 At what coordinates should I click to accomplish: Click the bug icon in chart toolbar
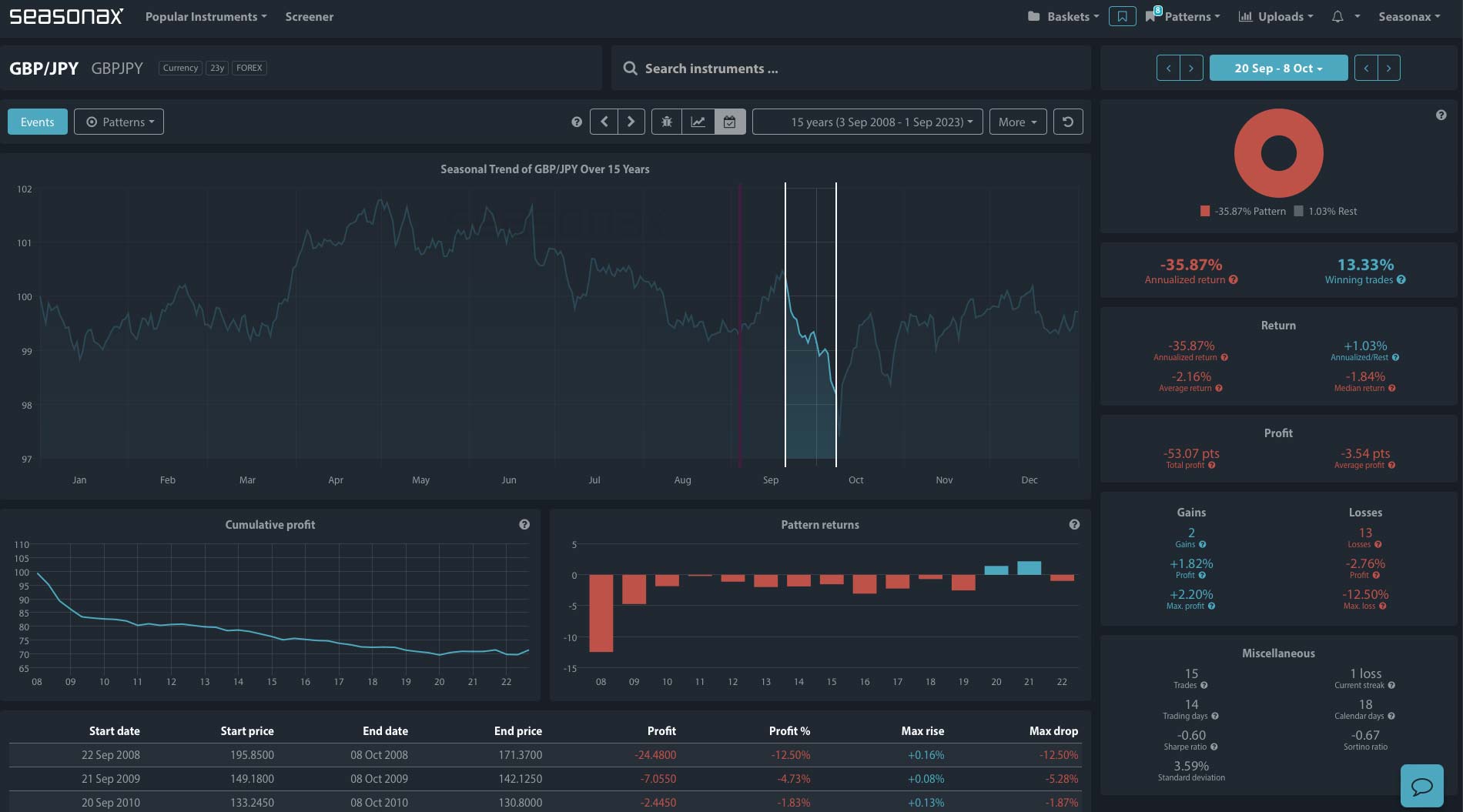(x=667, y=122)
